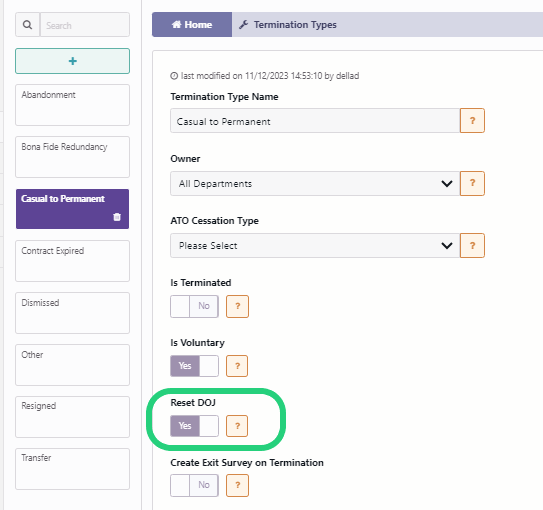Click the last modified timestamp text
The height and width of the screenshot is (510, 543).
coord(265,76)
